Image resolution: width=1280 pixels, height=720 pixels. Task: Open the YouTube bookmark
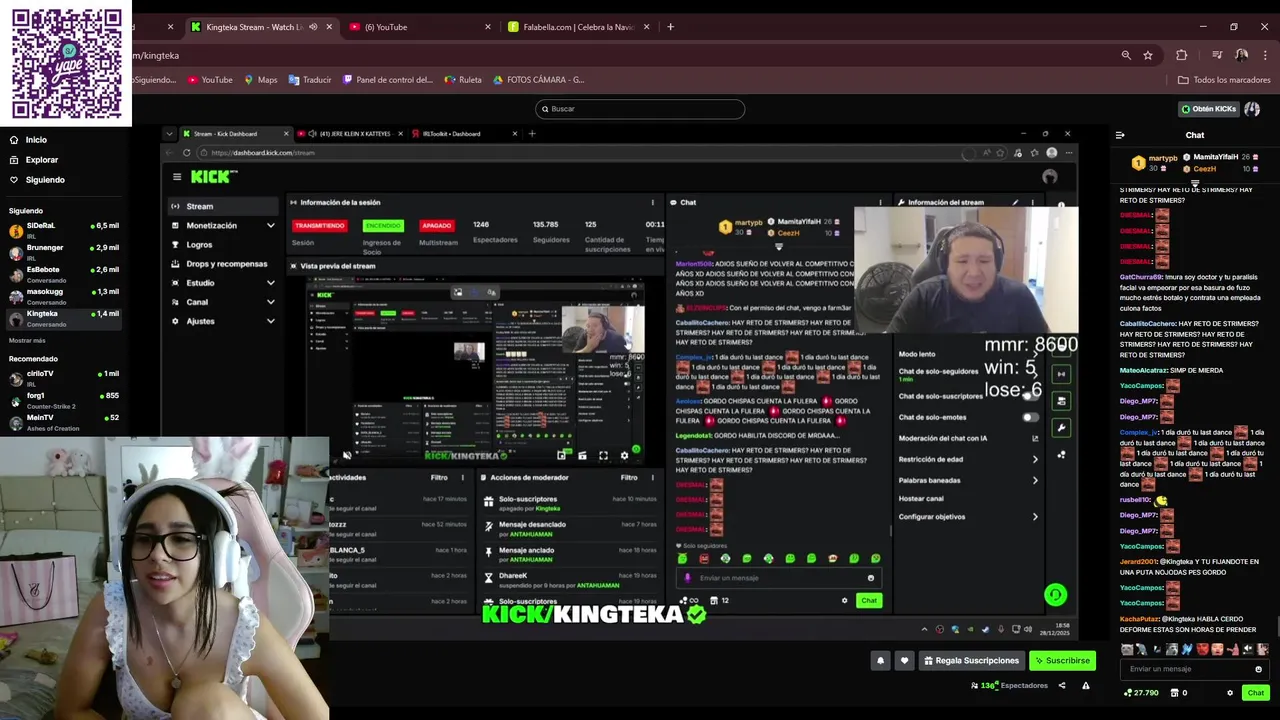[210, 80]
